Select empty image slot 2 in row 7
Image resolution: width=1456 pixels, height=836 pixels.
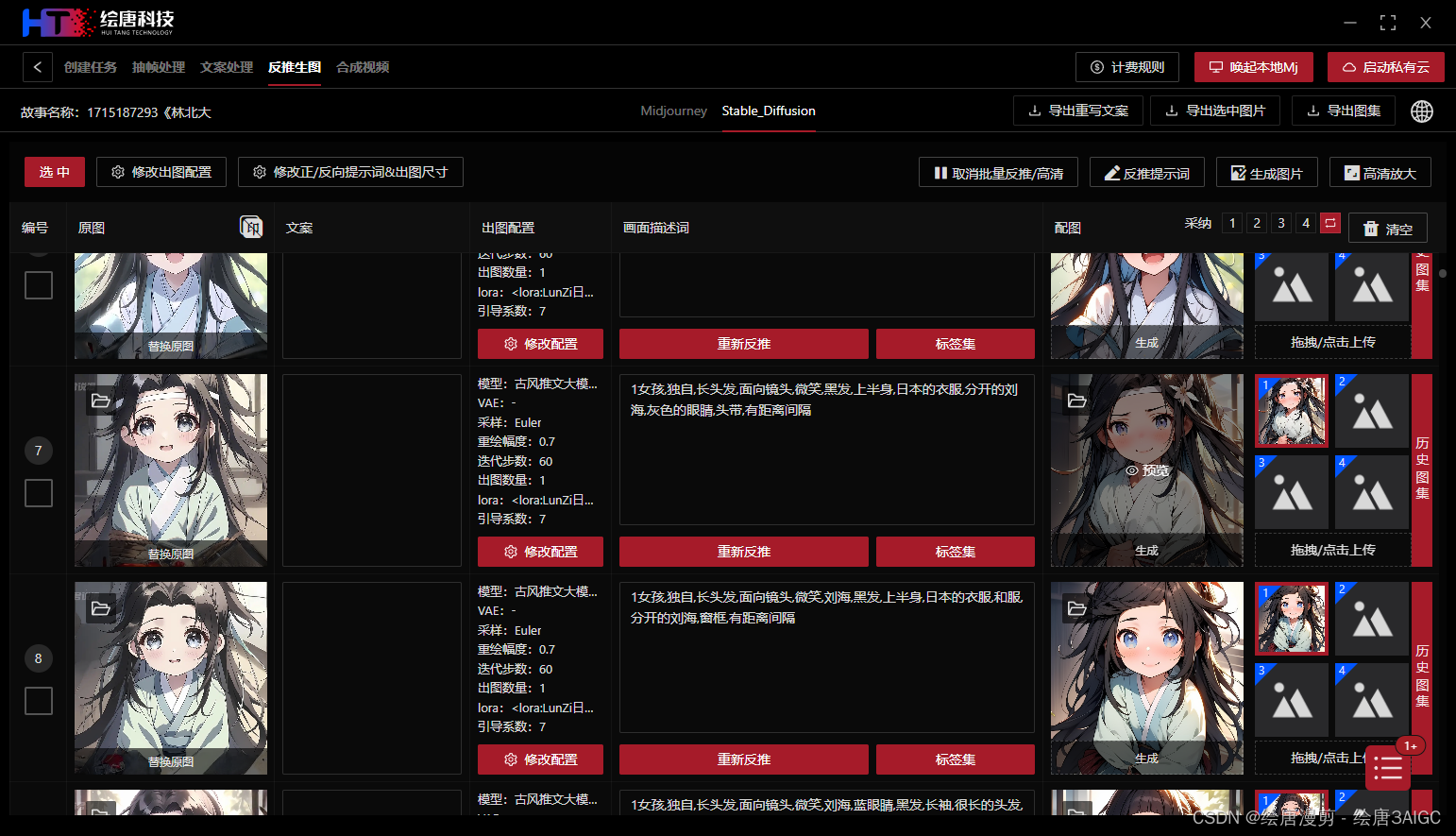coord(1371,411)
